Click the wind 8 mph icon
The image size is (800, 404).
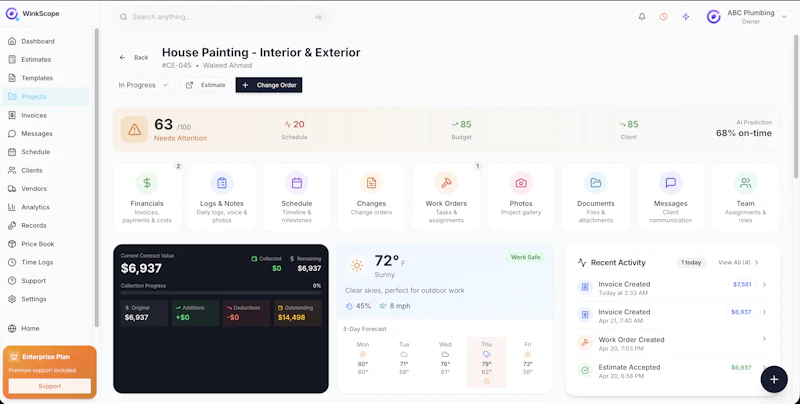(383, 306)
